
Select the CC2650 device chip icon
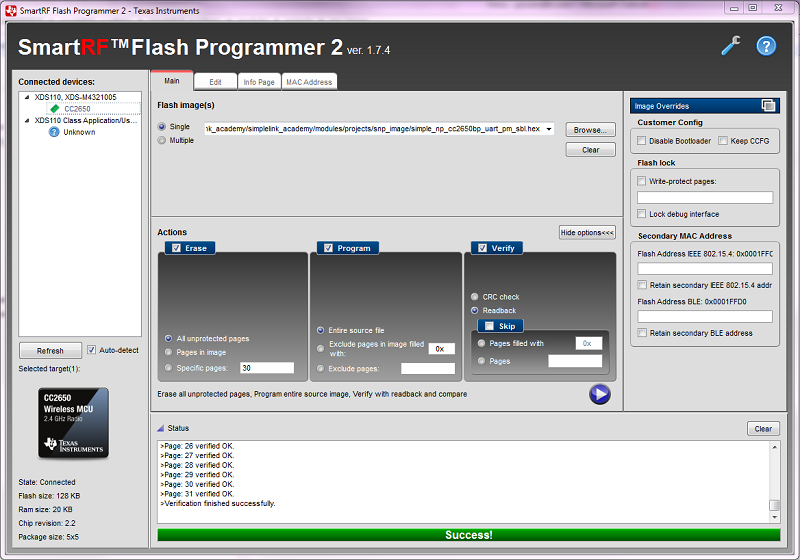[55, 108]
